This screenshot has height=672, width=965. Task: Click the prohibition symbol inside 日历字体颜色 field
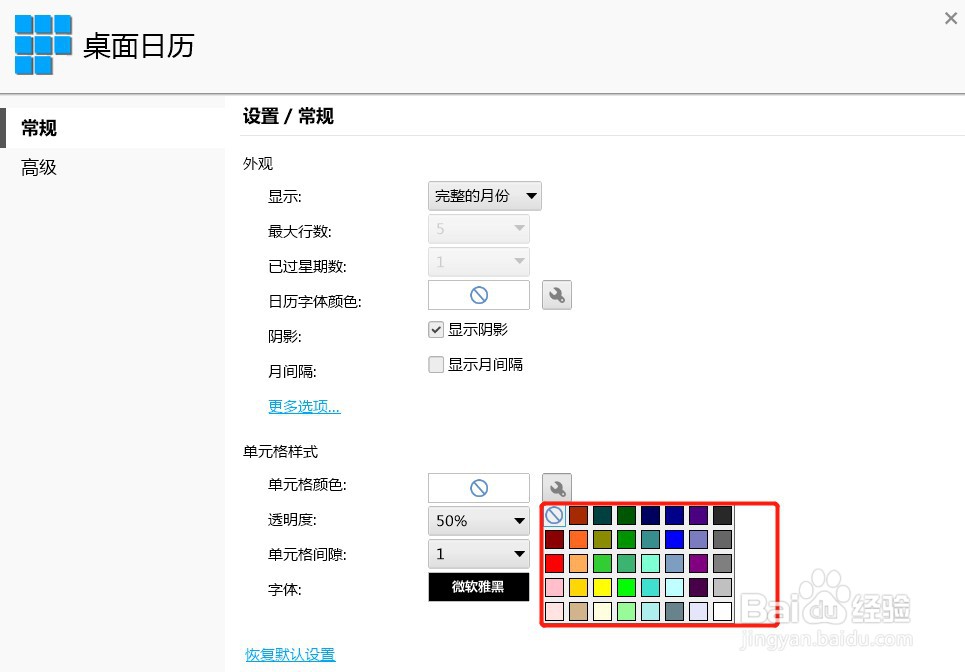coord(478,294)
